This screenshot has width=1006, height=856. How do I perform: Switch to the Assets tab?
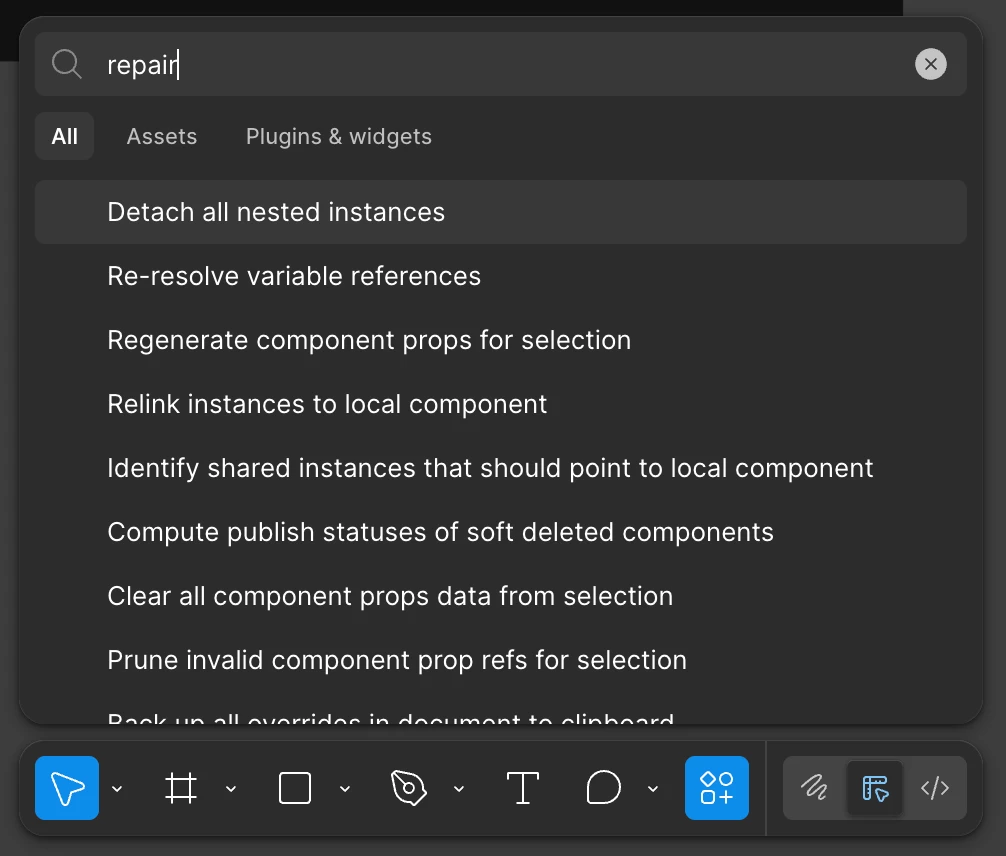tap(162, 136)
